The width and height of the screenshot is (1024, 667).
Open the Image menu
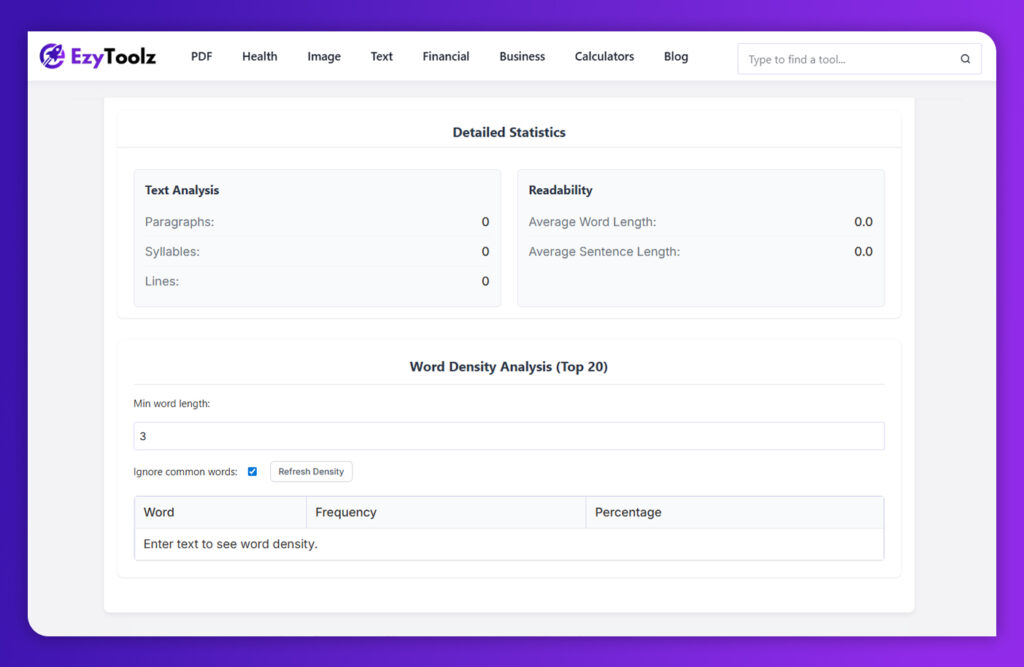coord(324,57)
